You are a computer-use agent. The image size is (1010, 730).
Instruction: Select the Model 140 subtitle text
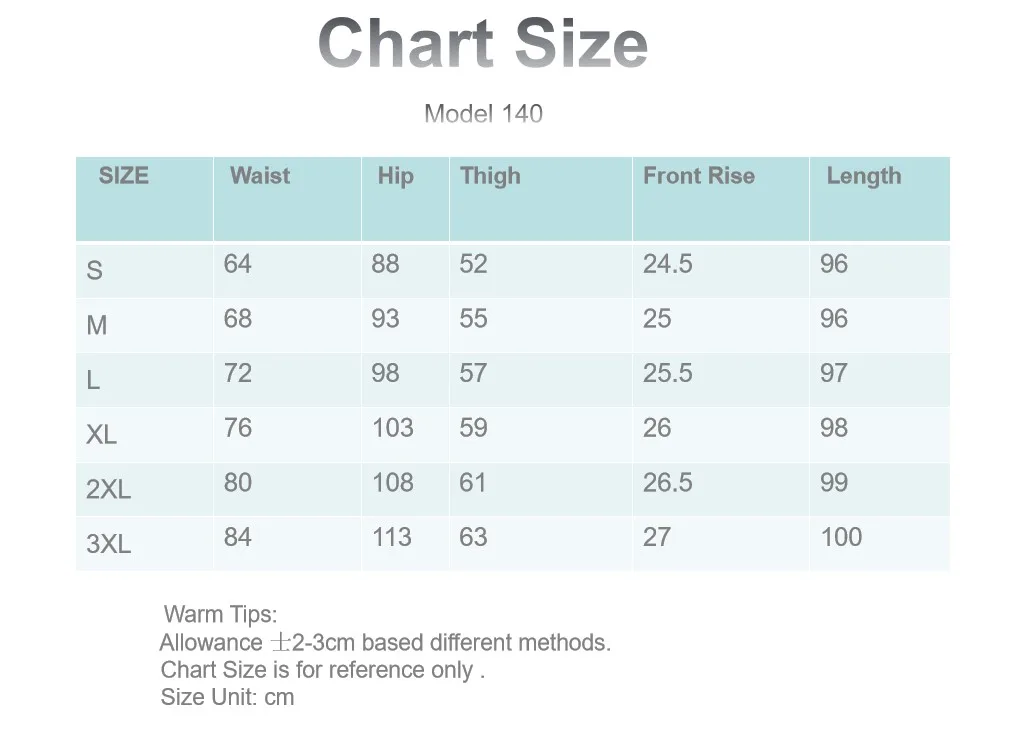[x=483, y=114]
